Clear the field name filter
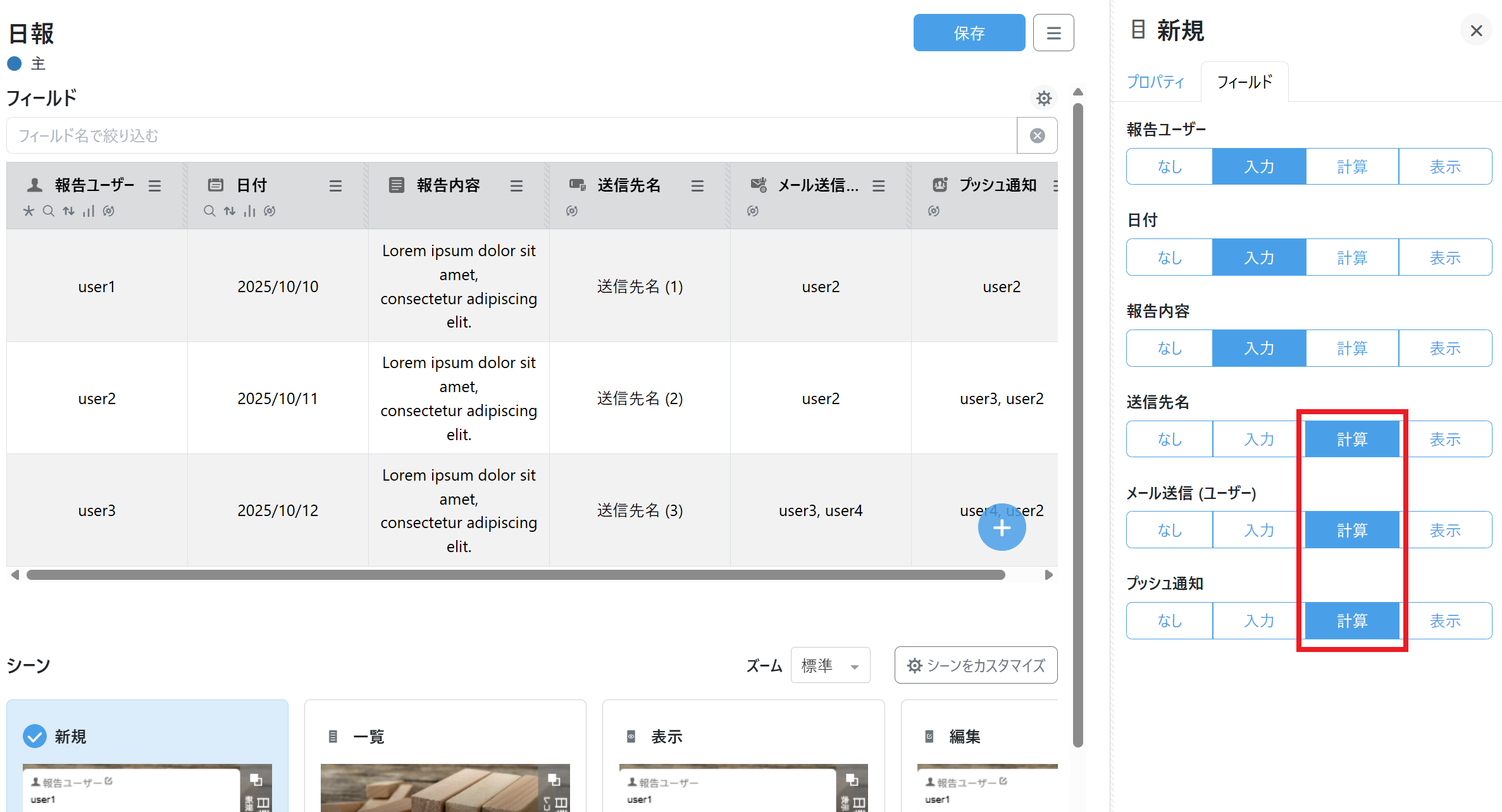 (x=1037, y=135)
